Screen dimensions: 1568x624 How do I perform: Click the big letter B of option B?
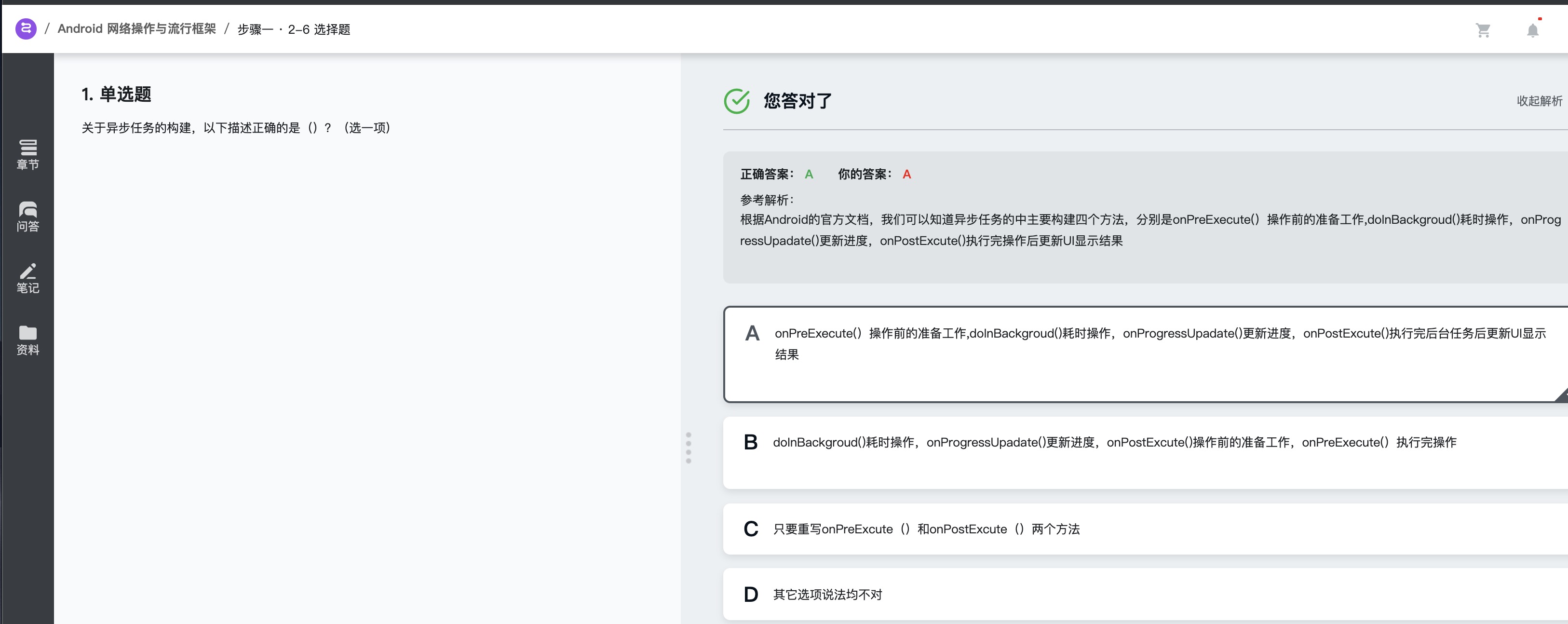(751, 443)
